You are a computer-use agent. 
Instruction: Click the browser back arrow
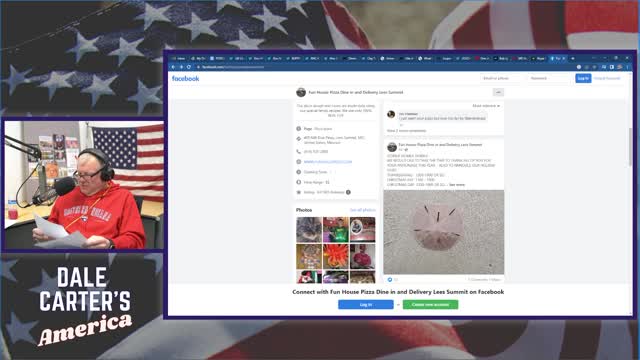[x=173, y=67]
